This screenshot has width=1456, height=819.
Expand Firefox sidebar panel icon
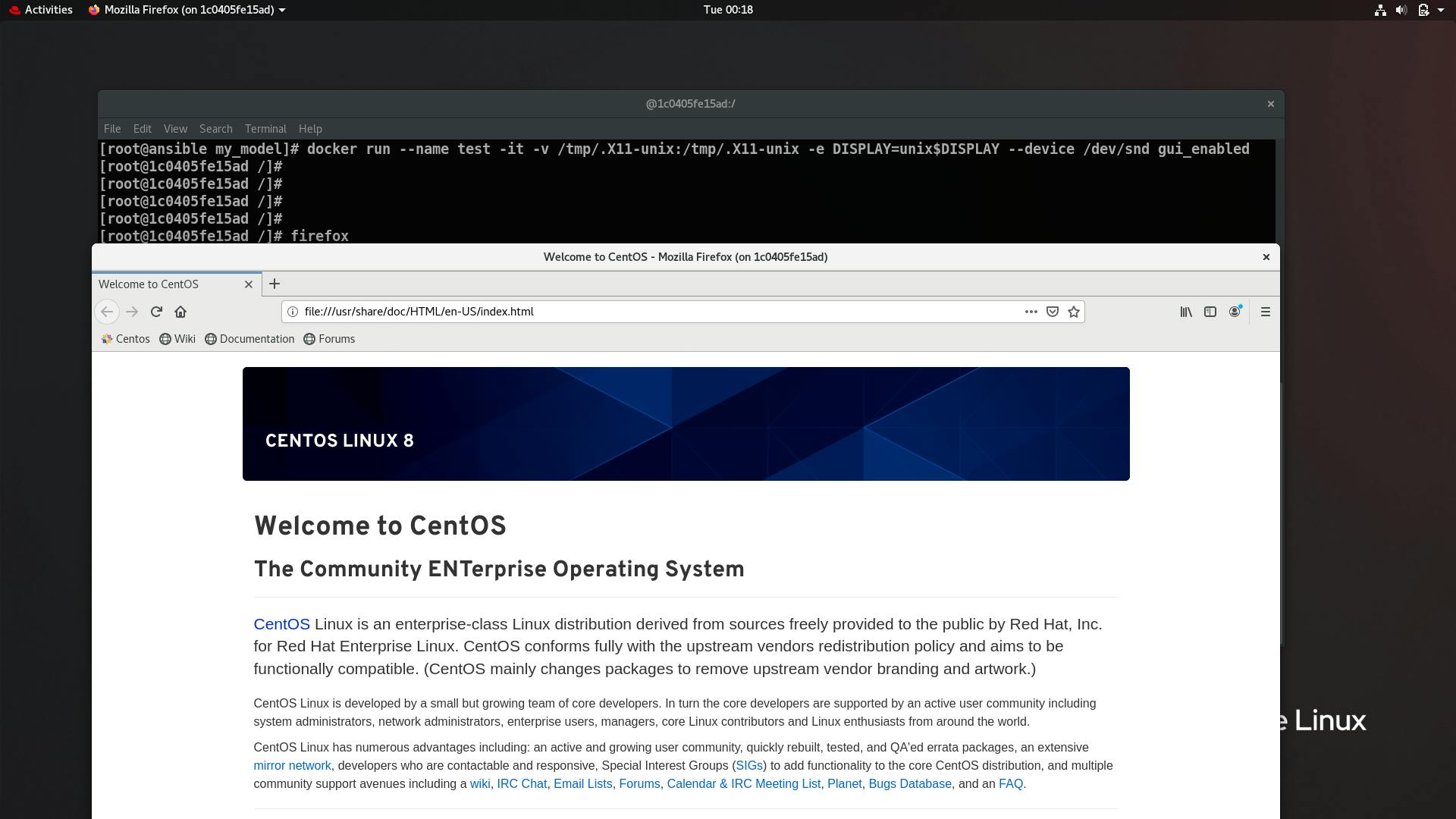tap(1210, 311)
